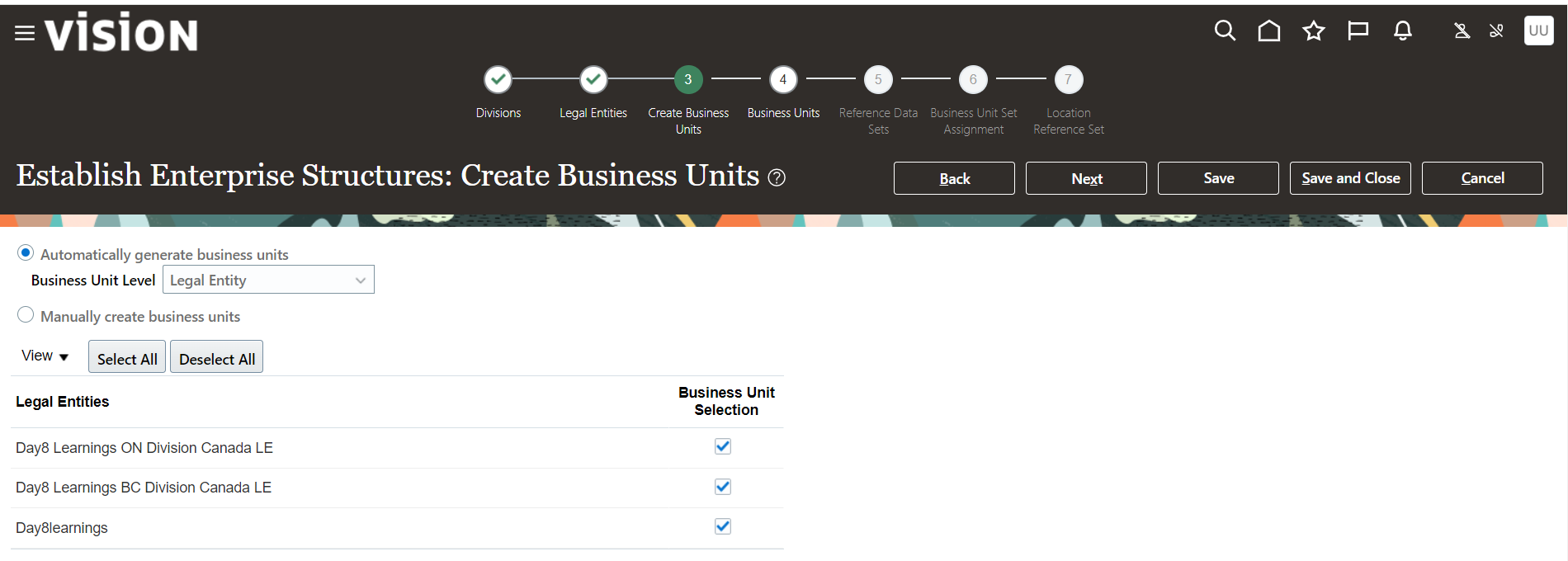Click the search magnifier icon
Viewport: 1568px width, 561px height.
pyautogui.click(x=1225, y=31)
